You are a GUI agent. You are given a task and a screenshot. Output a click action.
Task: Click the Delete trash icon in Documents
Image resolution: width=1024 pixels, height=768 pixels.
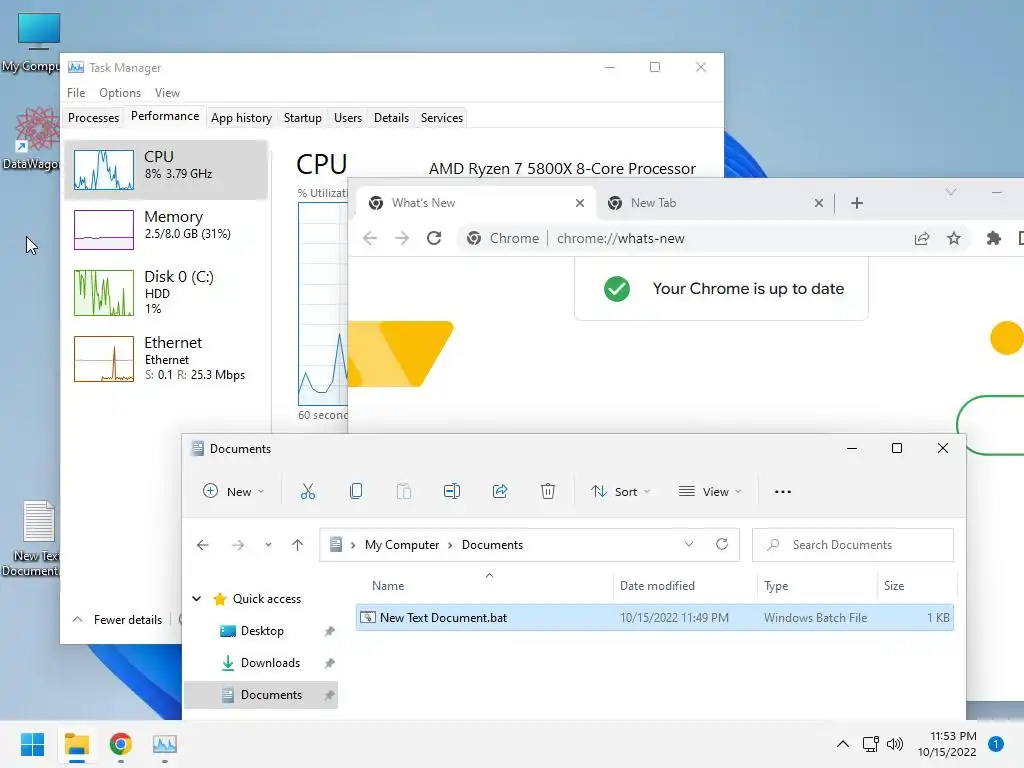pos(548,492)
